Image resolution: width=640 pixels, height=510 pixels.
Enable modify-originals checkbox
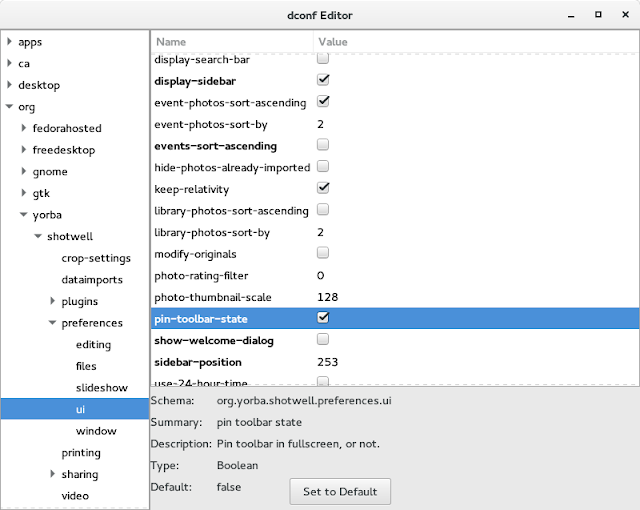323,253
